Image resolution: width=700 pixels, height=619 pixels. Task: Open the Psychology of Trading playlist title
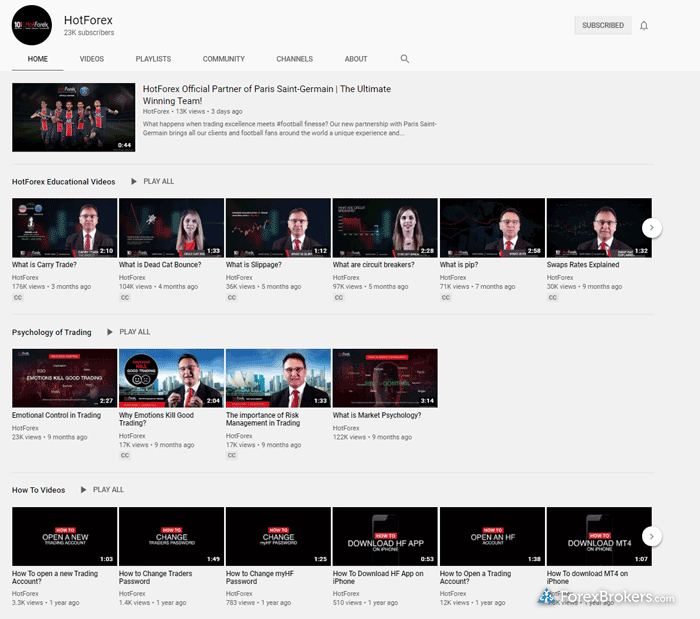51,332
